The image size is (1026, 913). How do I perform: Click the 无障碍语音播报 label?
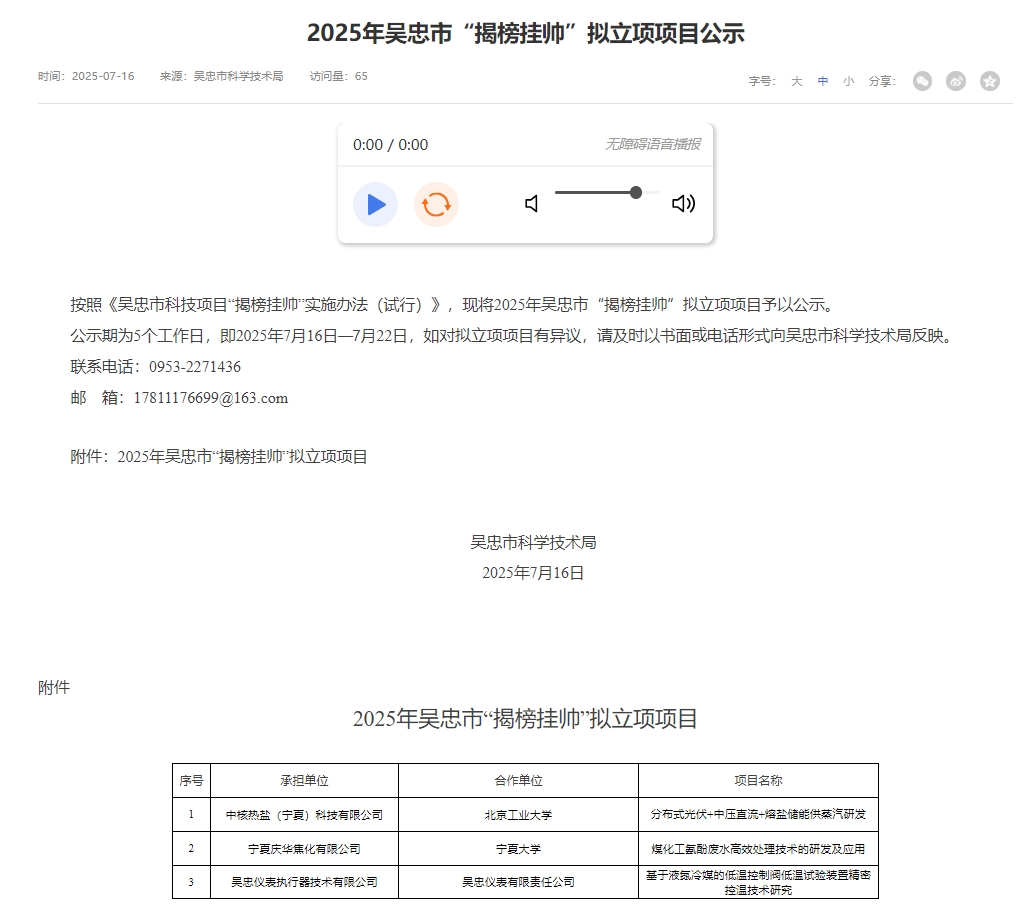pos(652,144)
